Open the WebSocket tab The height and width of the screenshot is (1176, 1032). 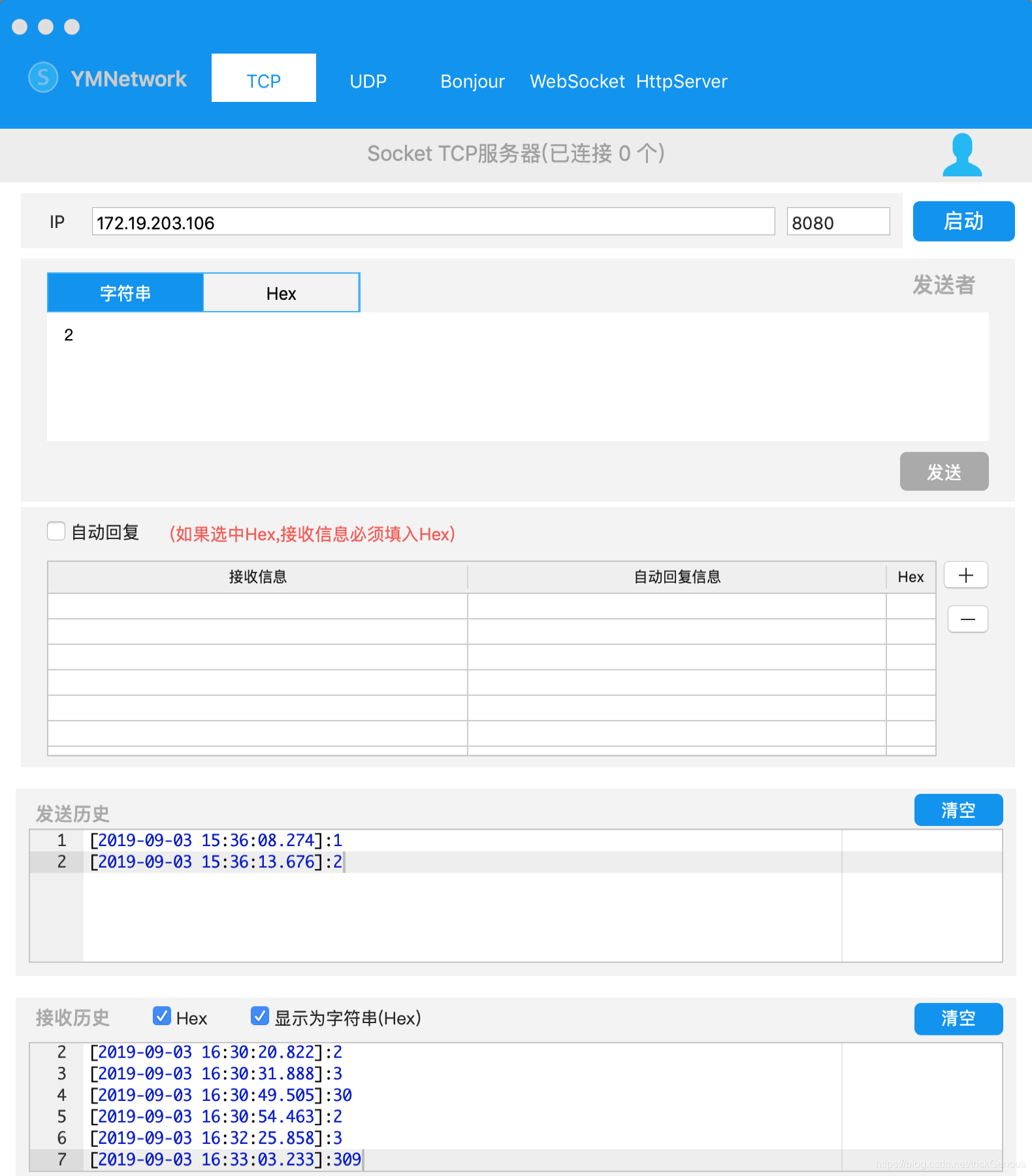pyautogui.click(x=577, y=81)
